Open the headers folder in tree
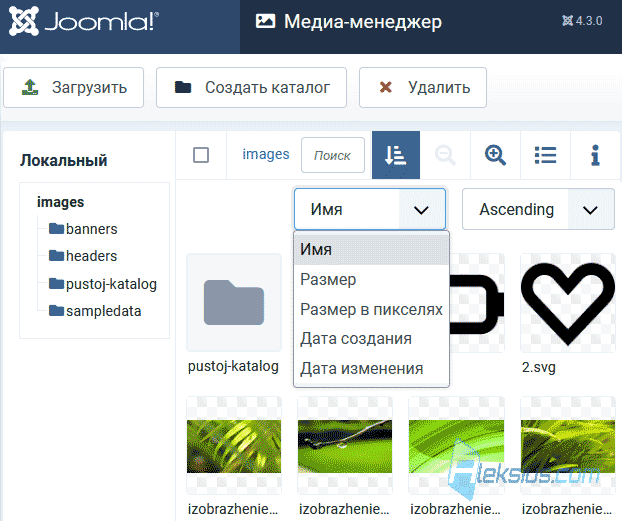622x521 pixels. point(83,256)
